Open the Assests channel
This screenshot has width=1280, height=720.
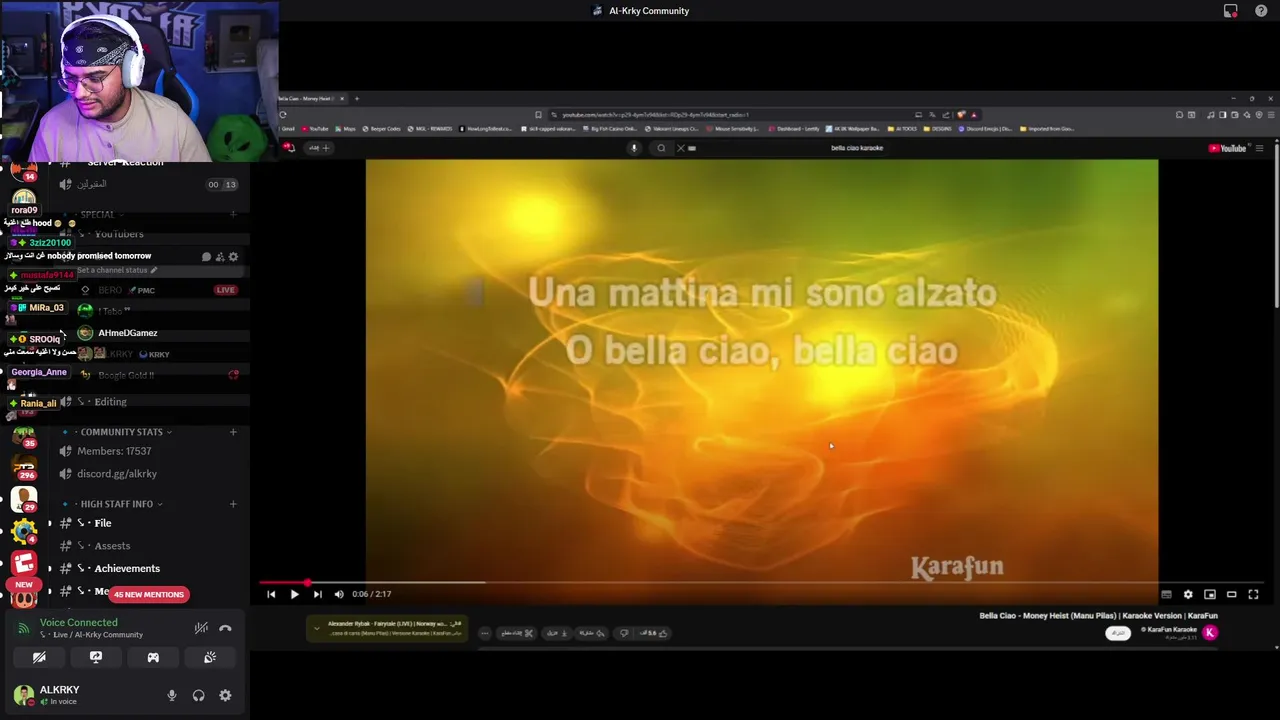pyautogui.click(x=148, y=546)
